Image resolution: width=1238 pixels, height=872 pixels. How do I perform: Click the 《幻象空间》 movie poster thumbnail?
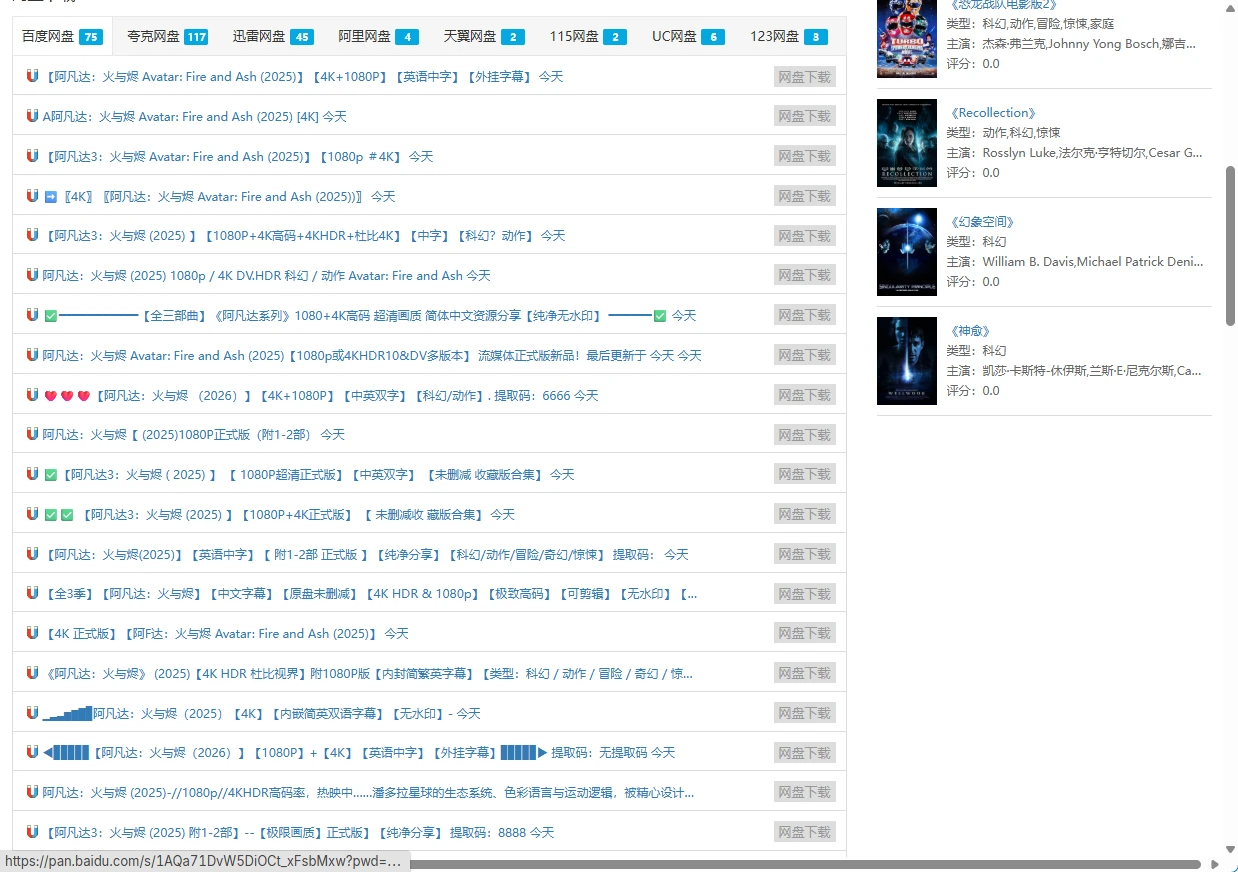coord(906,252)
